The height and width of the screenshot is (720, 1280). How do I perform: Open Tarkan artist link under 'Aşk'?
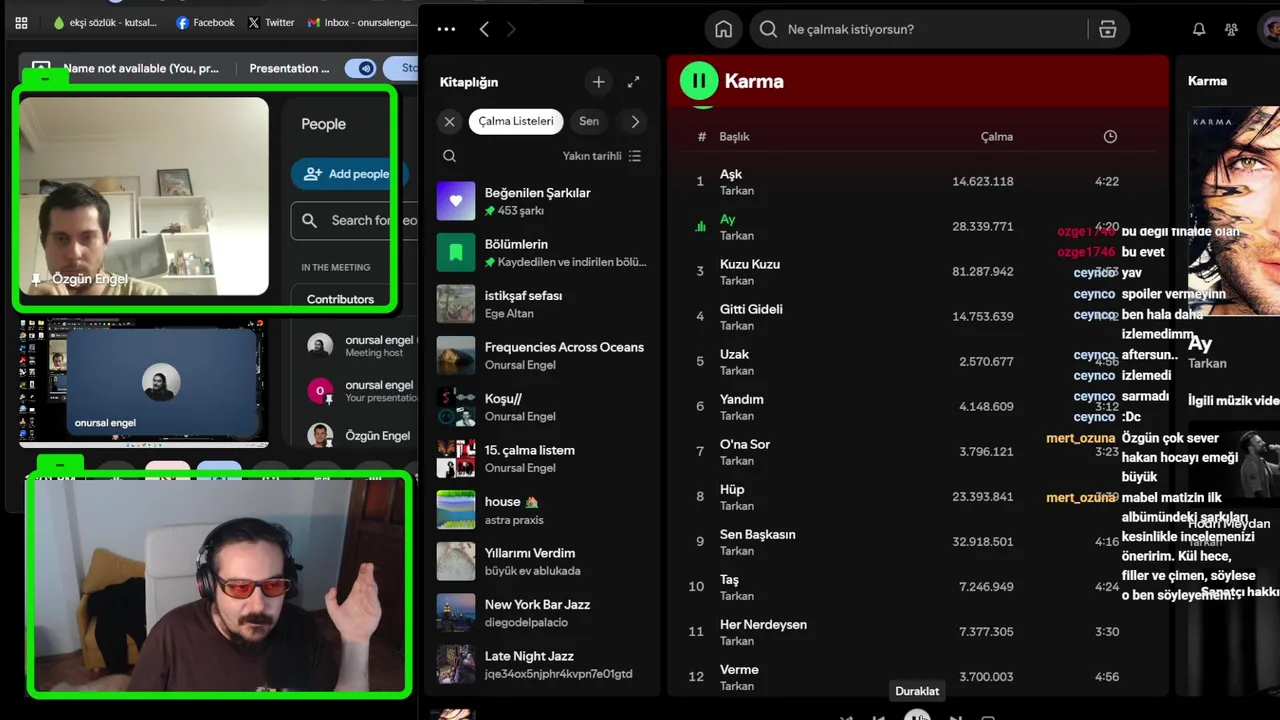(x=737, y=191)
